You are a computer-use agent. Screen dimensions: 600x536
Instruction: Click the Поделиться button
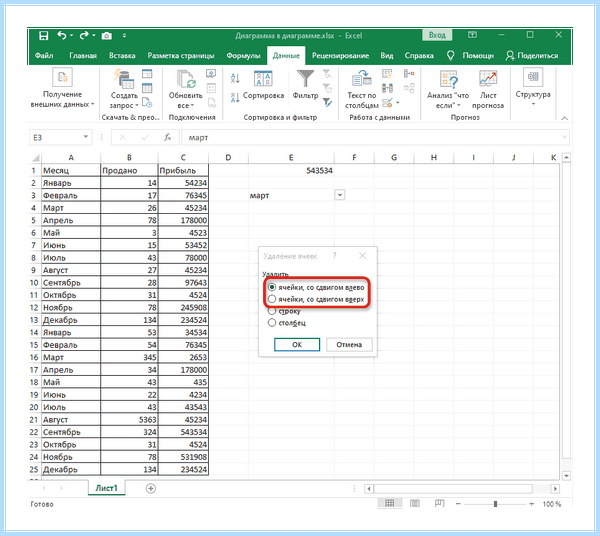click(x=532, y=56)
